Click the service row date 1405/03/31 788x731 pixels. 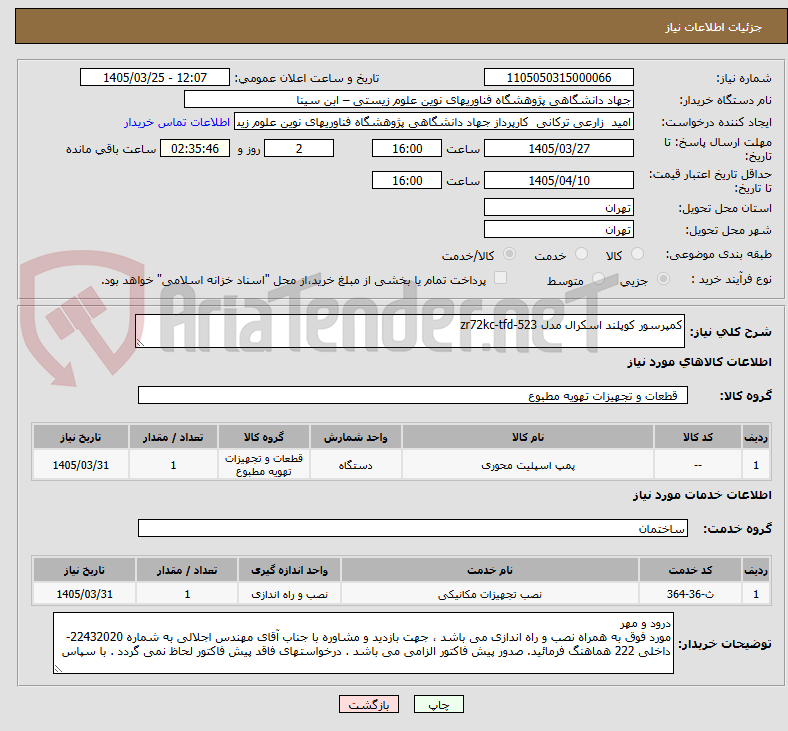[84, 594]
